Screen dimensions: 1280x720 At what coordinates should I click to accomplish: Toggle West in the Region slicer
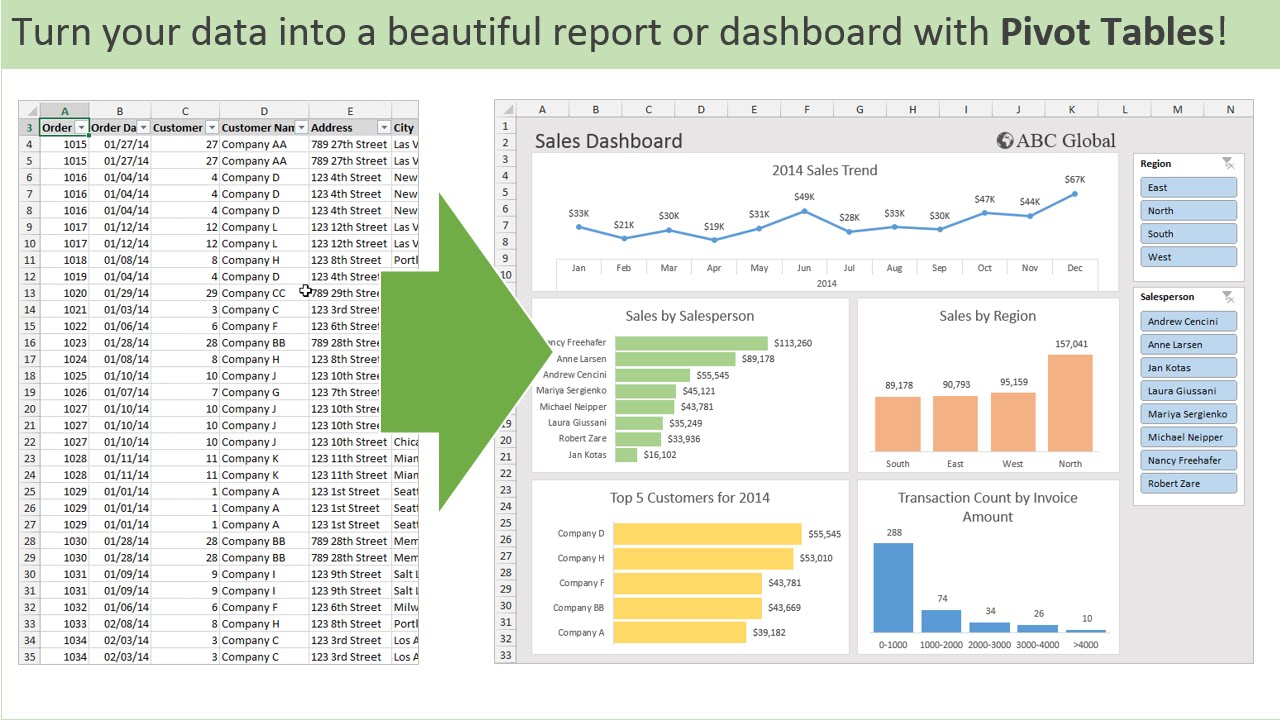pos(1188,256)
